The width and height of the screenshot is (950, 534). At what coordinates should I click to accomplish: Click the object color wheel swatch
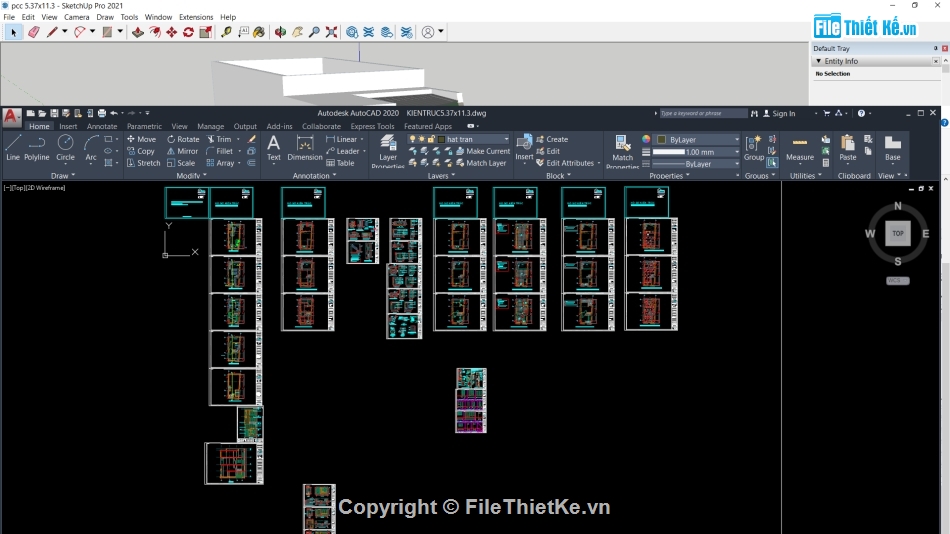[646, 139]
